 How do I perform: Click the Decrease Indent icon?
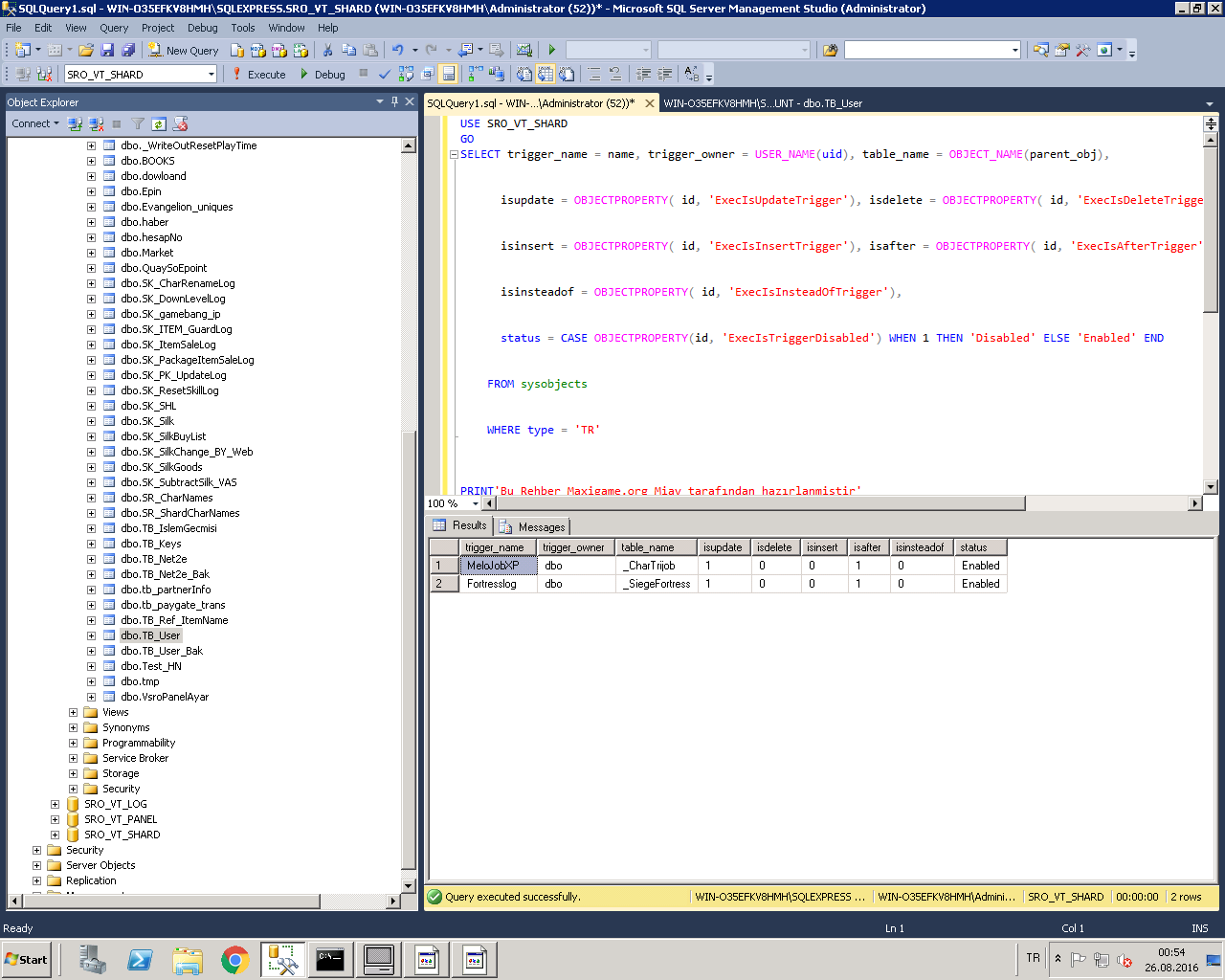point(643,74)
